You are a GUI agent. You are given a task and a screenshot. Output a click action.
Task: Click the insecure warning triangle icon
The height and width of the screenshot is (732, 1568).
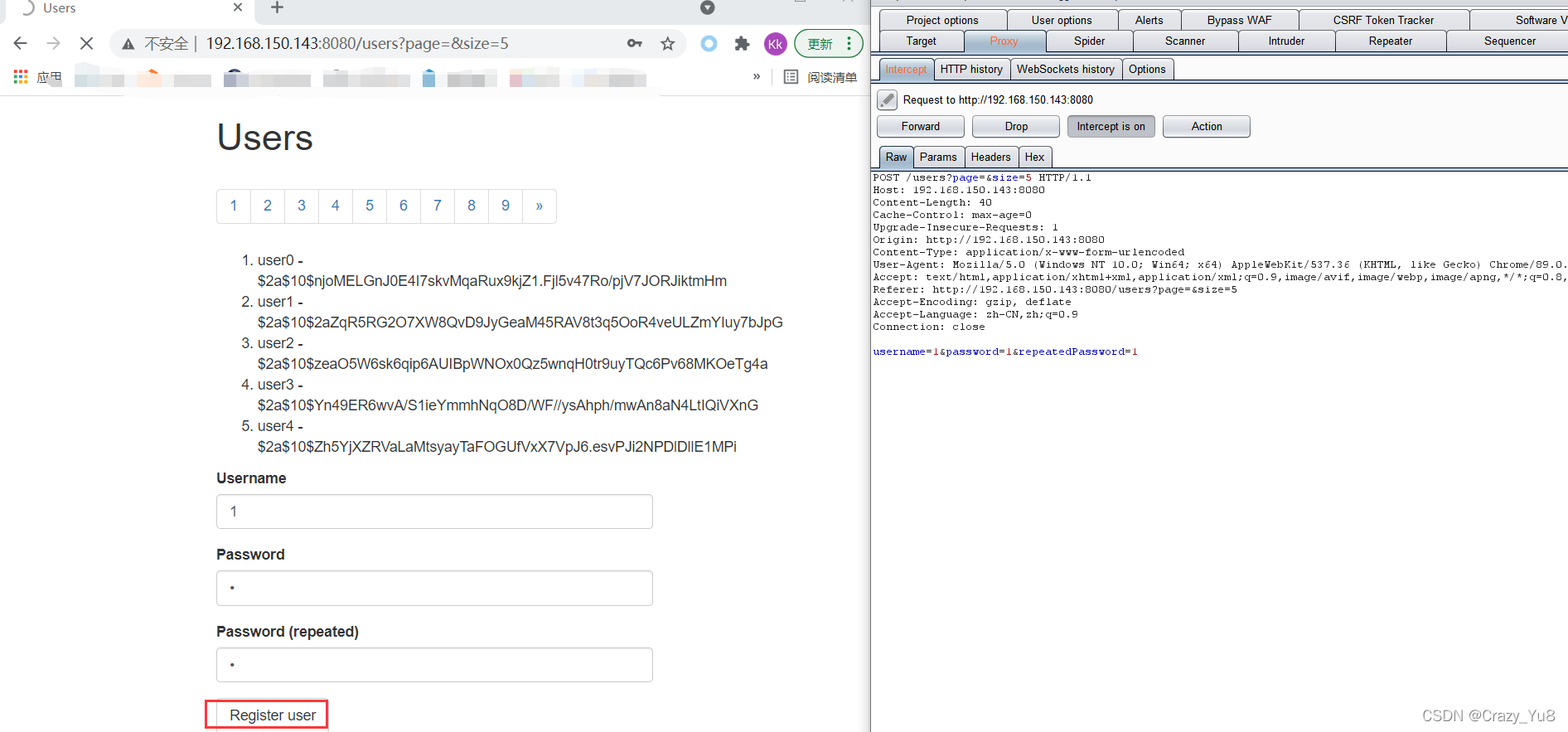tap(128, 44)
